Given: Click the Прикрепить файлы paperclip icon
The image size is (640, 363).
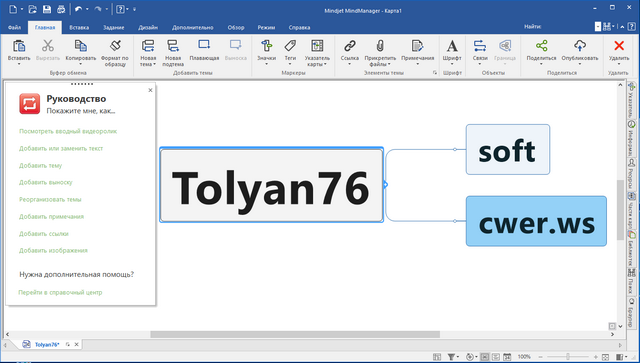Looking at the screenshot, I should click(x=380, y=46).
